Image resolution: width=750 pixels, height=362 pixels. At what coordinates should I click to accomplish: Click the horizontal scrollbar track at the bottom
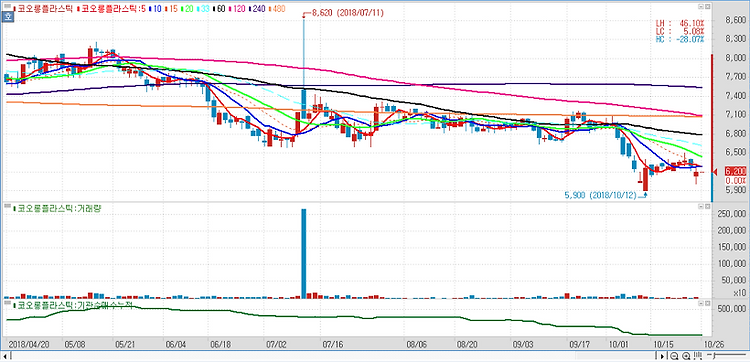tap(333, 356)
